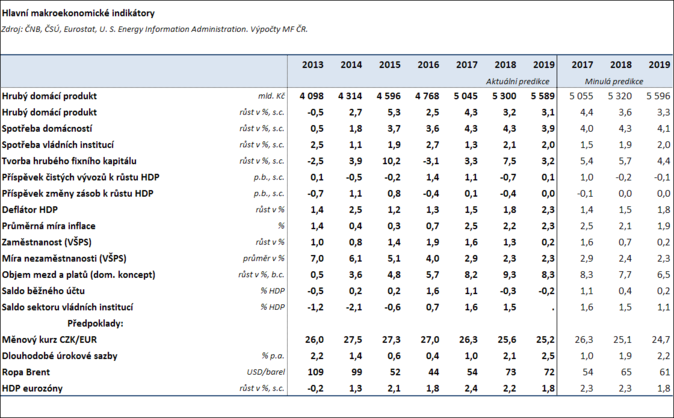The image size is (674, 418).
Task: Select fixed capital value 10,2 for 2015
Action: coord(392,161)
